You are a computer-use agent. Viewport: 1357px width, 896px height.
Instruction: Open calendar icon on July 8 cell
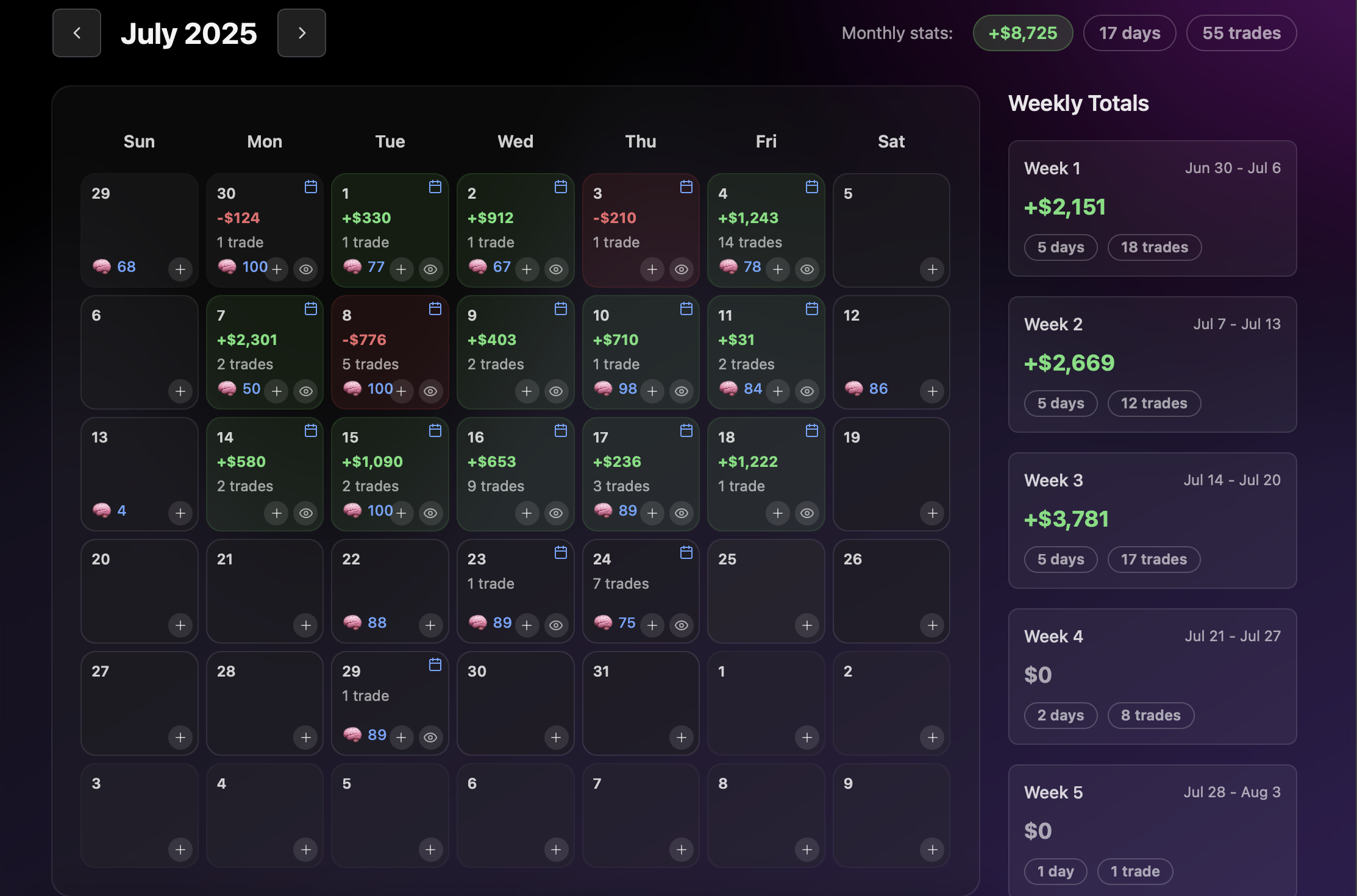point(435,308)
